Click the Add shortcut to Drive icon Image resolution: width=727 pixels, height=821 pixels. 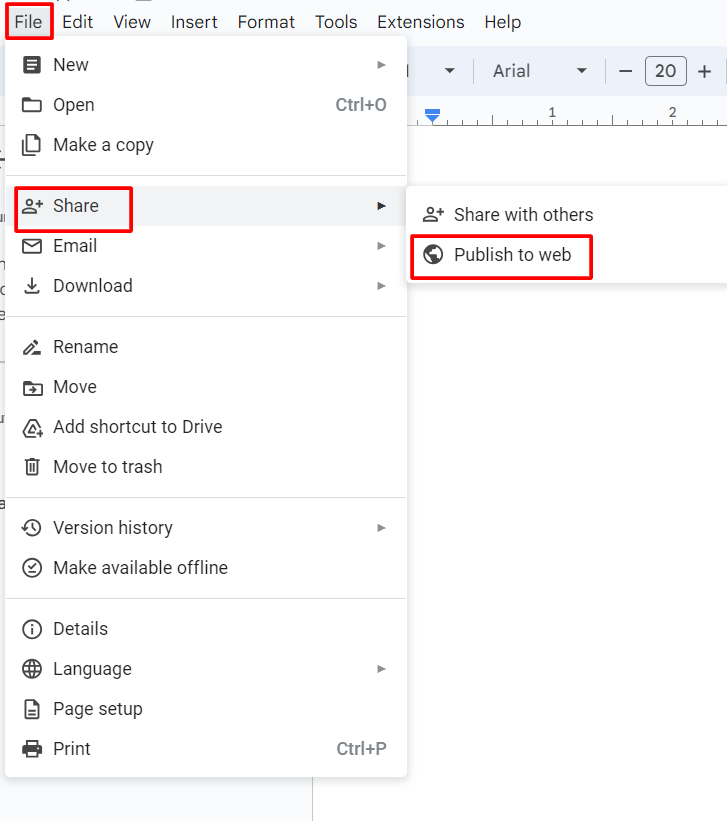click(x=32, y=427)
